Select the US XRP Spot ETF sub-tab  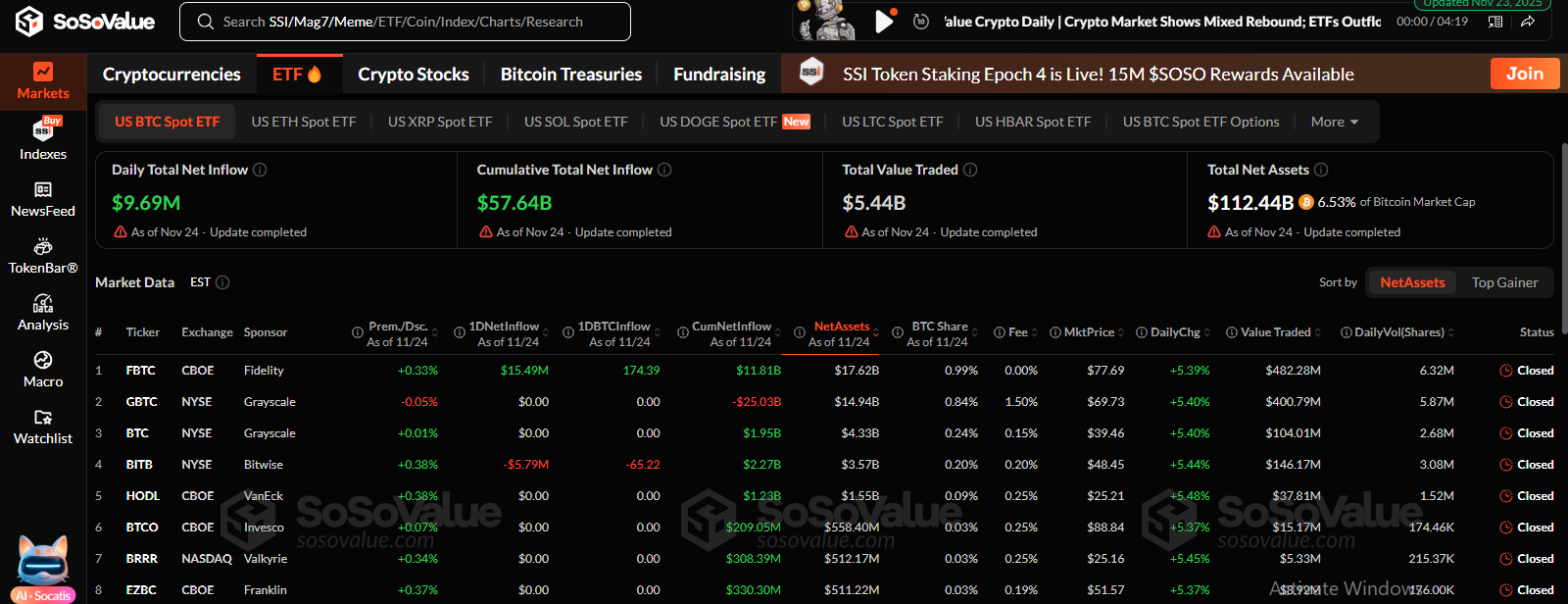coord(440,122)
